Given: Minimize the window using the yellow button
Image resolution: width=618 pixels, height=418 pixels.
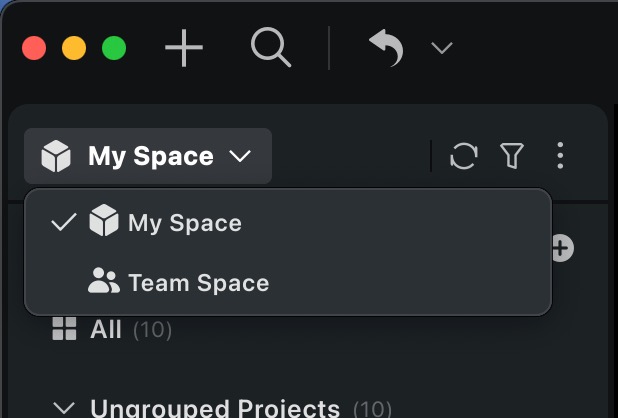Looking at the screenshot, I should point(74,48).
